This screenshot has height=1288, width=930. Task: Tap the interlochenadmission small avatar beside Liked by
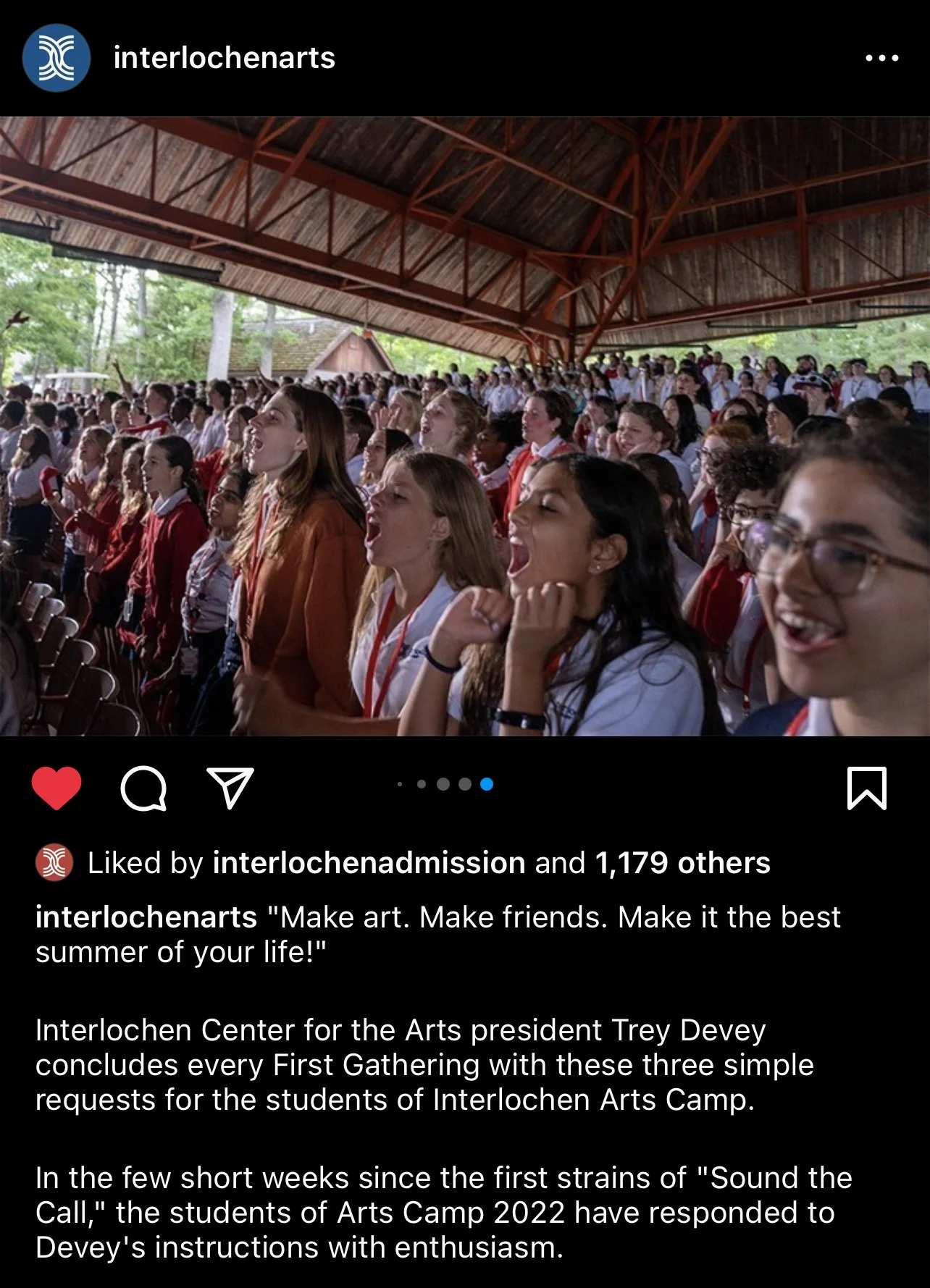point(54,862)
